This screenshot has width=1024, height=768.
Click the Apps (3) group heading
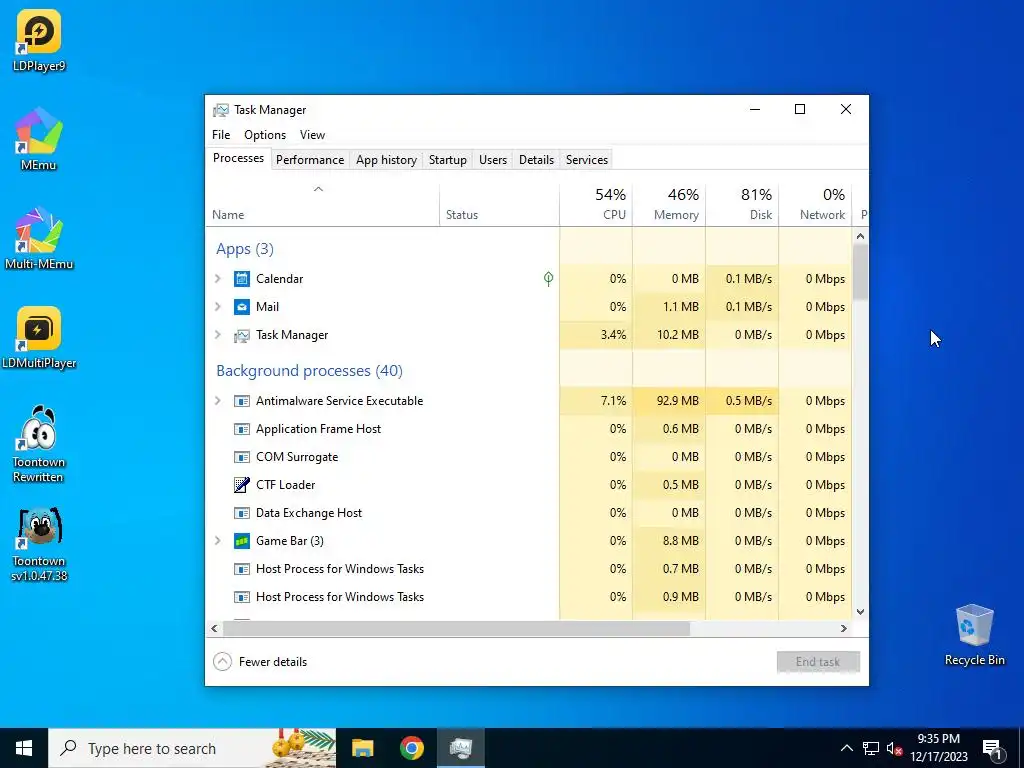tap(245, 249)
